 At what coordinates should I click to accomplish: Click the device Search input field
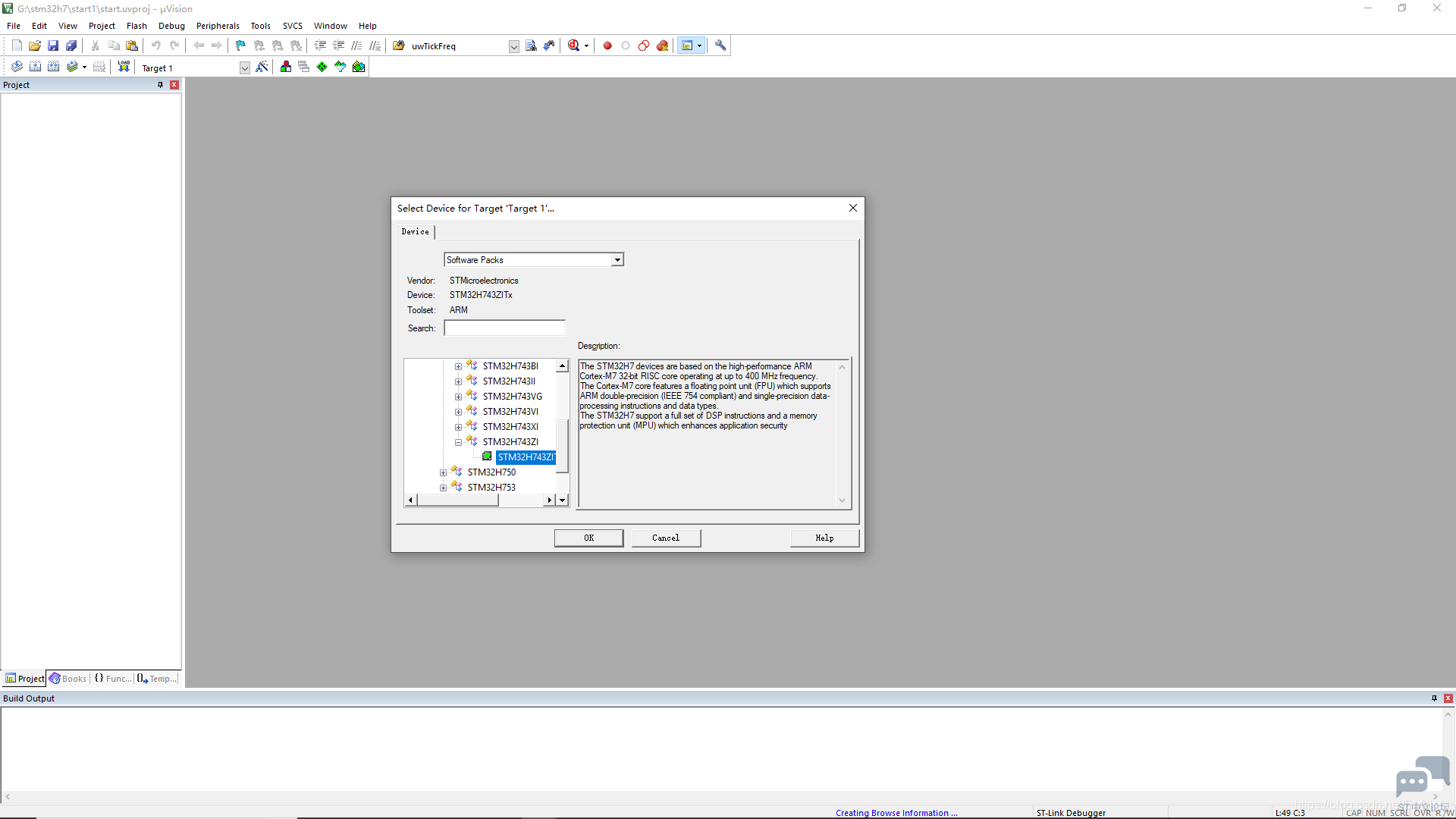[x=504, y=328]
